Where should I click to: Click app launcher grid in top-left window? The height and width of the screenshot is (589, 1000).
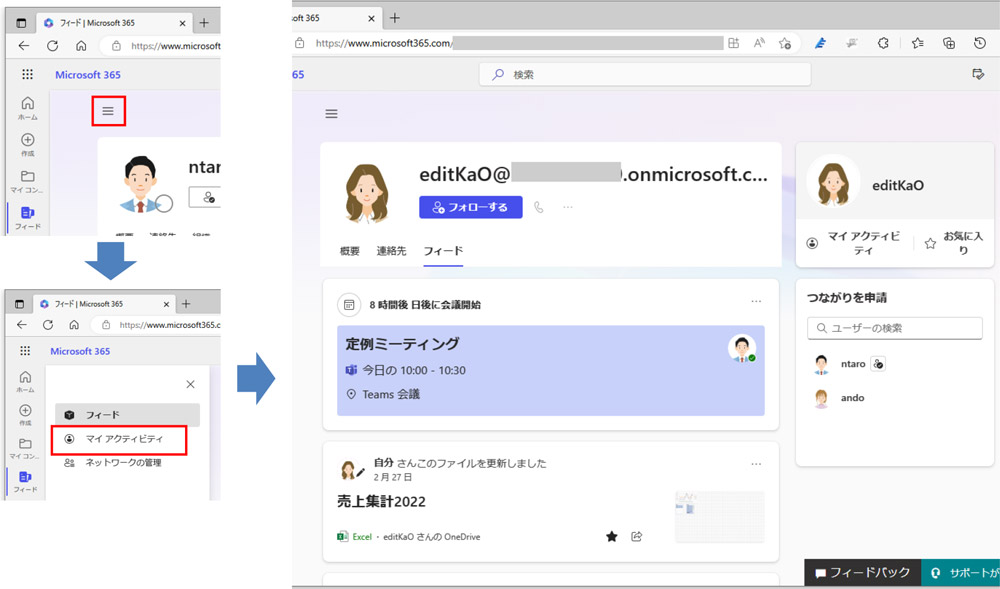click(27, 75)
